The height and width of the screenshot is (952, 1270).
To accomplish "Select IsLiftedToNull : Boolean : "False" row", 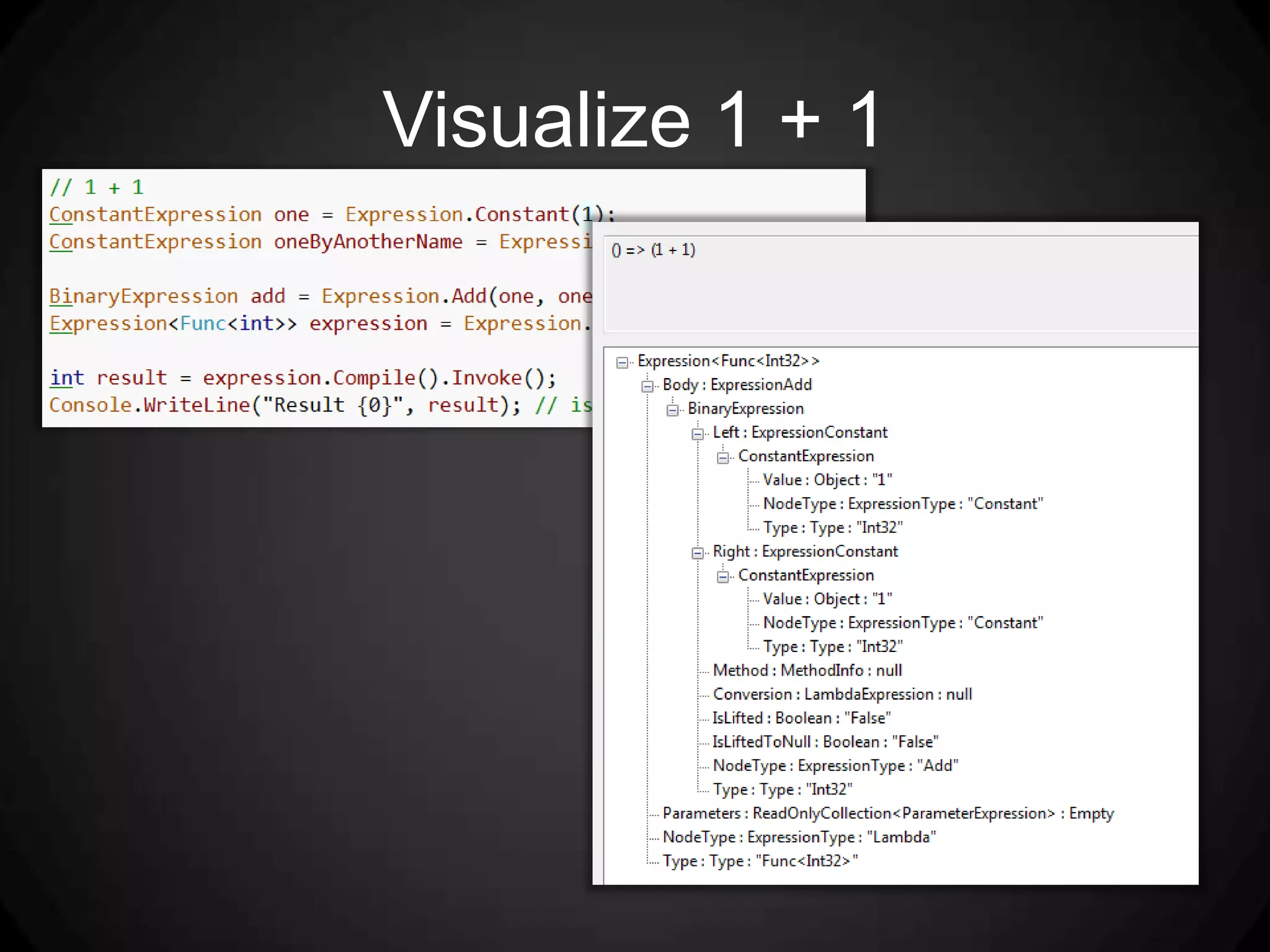I will [825, 742].
